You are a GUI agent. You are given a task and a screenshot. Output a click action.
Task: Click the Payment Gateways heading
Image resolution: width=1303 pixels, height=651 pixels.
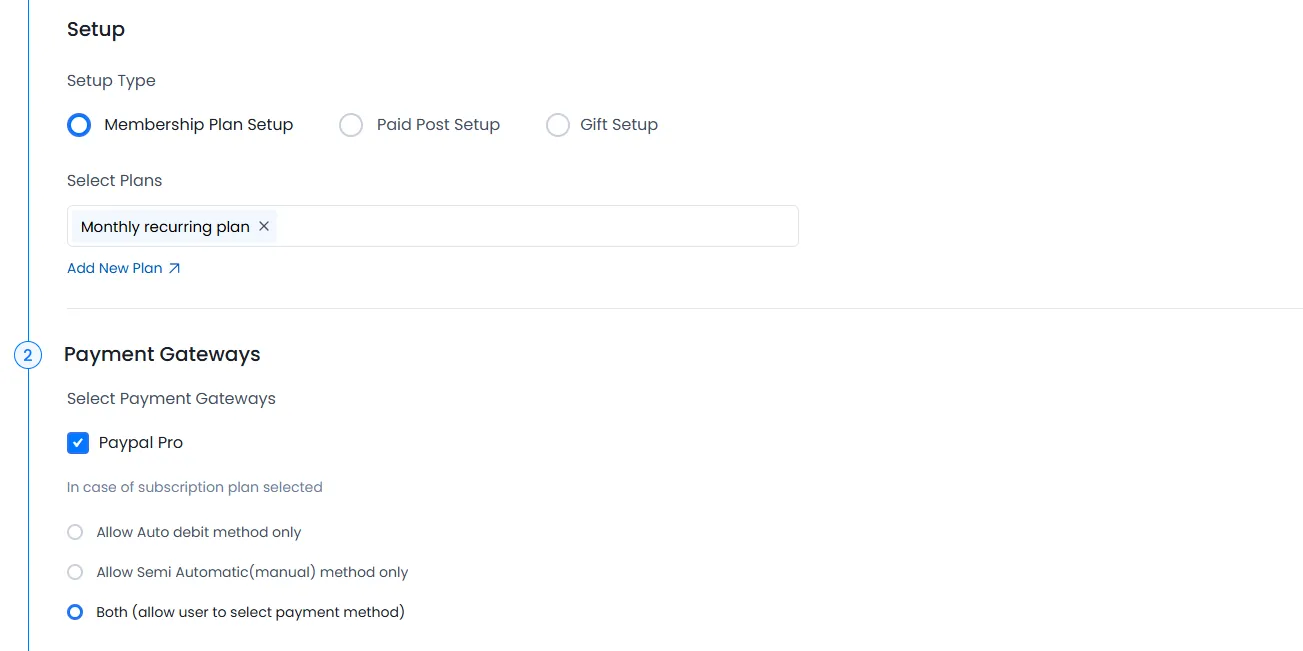point(162,354)
